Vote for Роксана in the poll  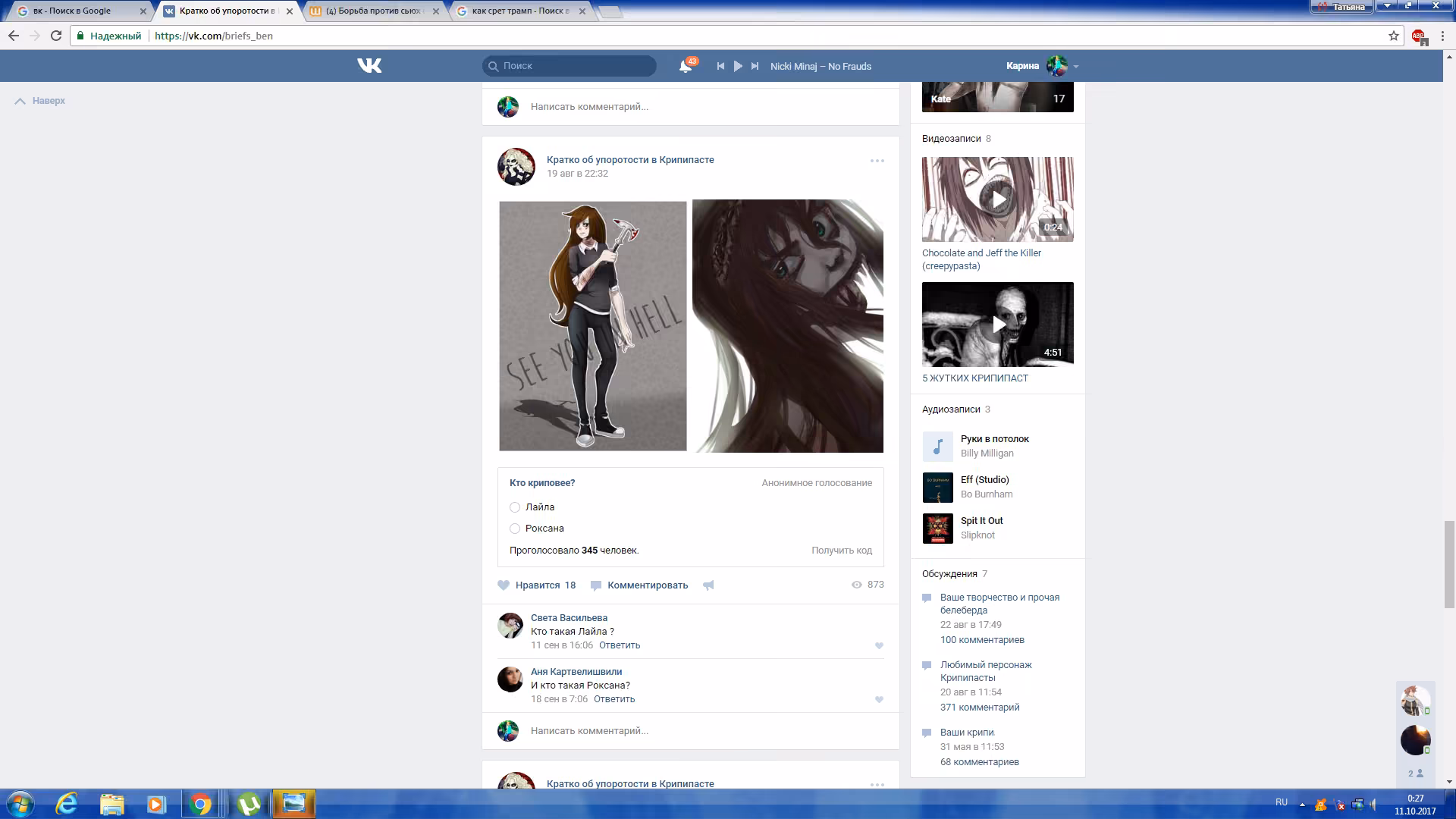515,529
